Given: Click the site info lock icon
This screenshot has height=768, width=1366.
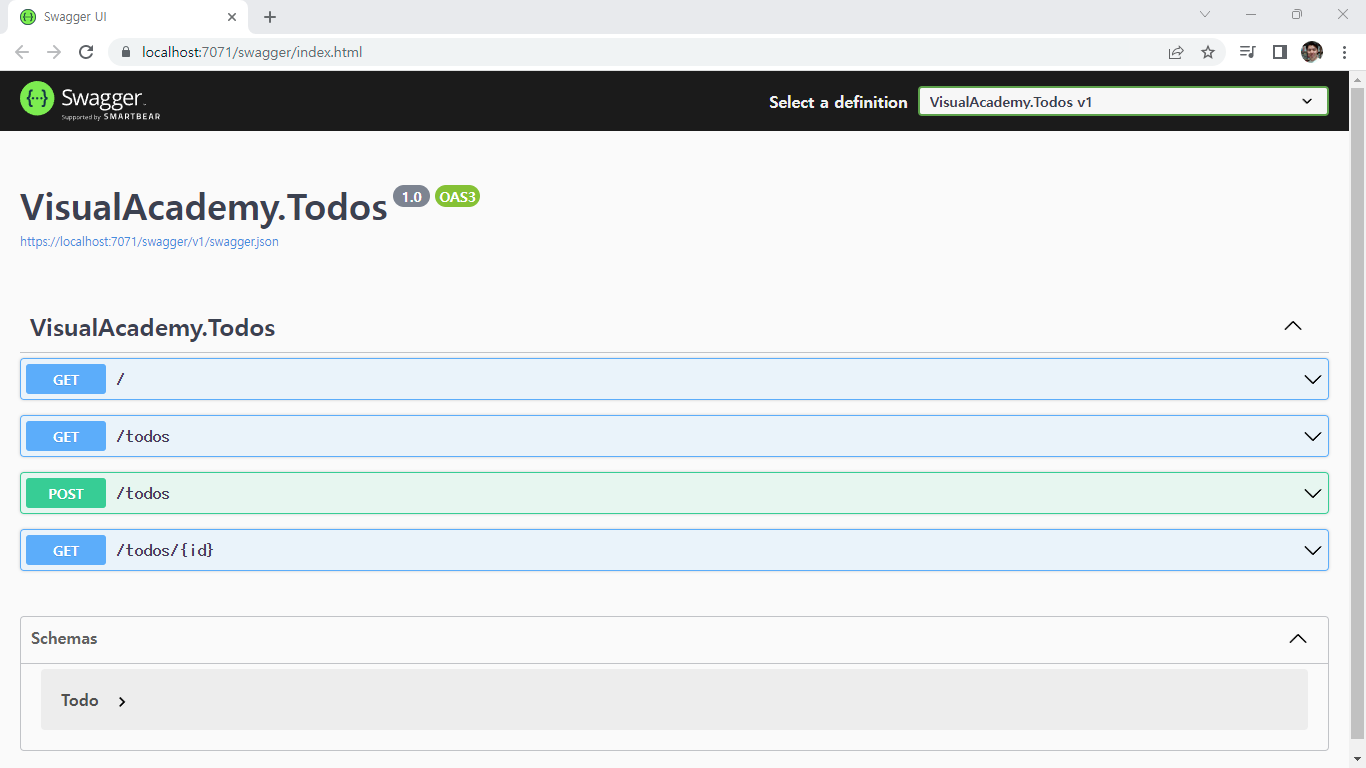Looking at the screenshot, I should coord(126,52).
